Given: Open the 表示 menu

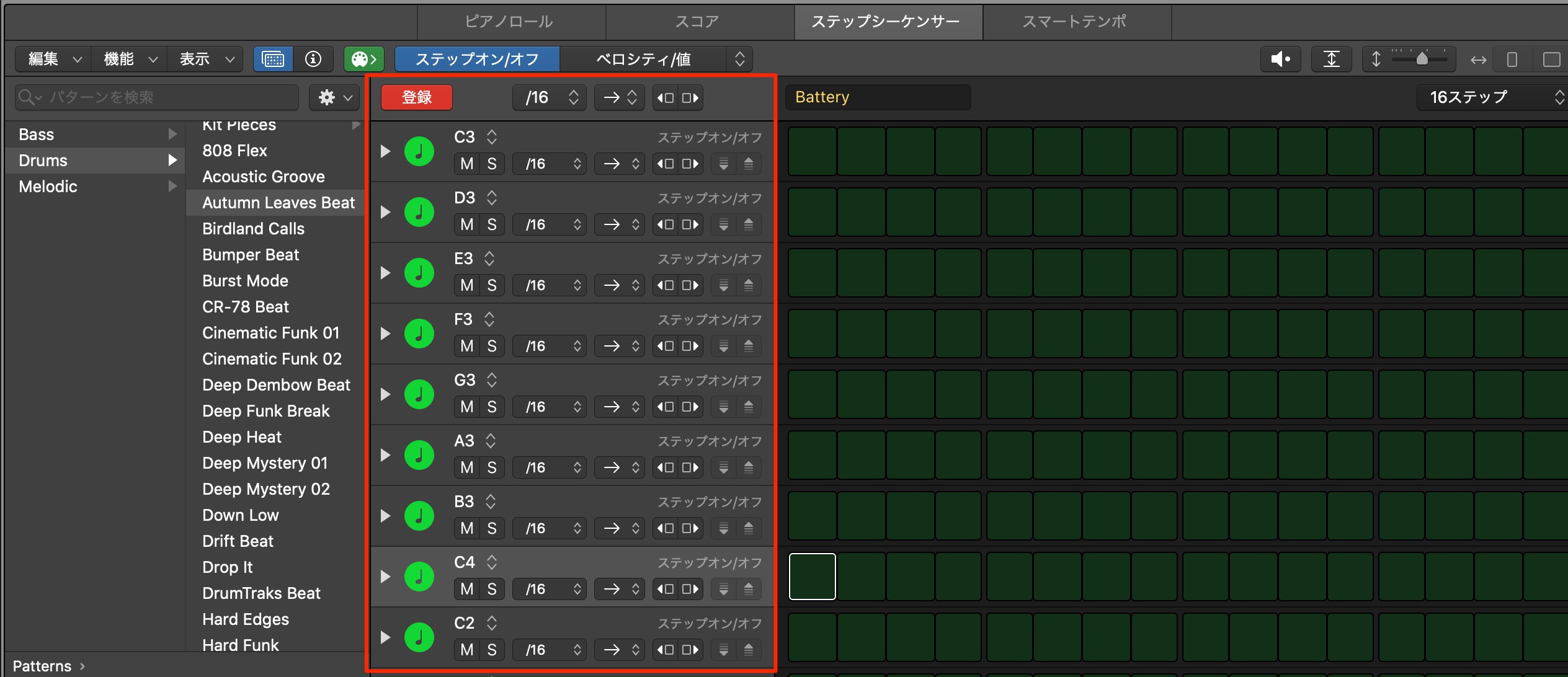Looking at the screenshot, I should (x=205, y=59).
